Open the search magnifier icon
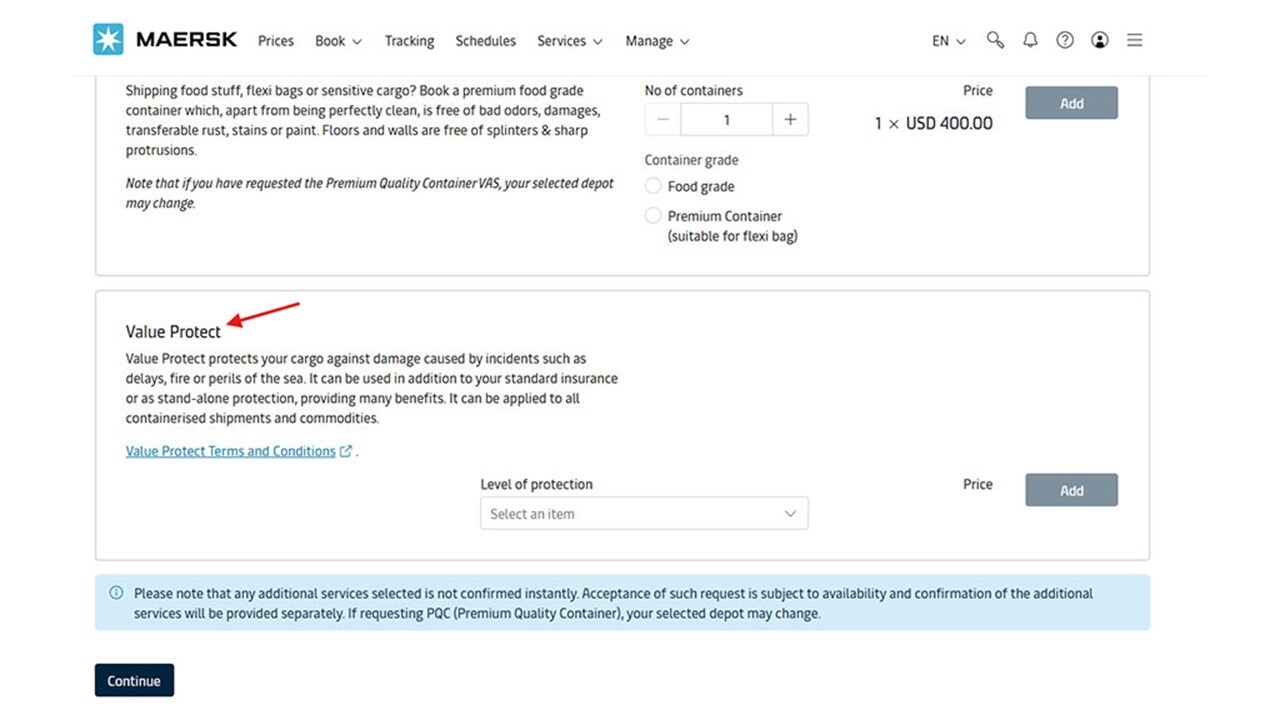Viewport: 1280px width, 720px height. click(x=995, y=40)
